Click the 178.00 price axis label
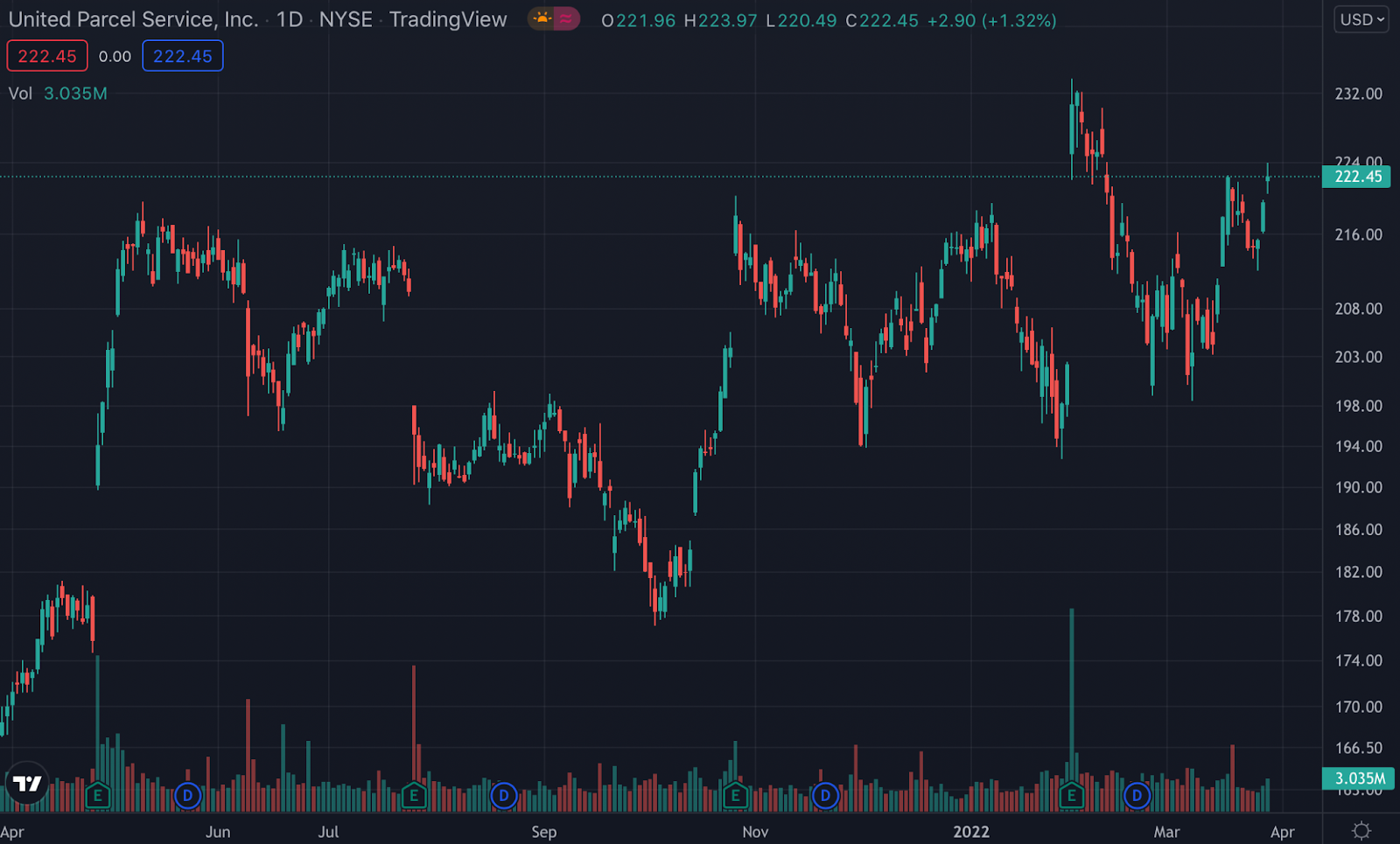This screenshot has height=844, width=1400. coord(1358,617)
